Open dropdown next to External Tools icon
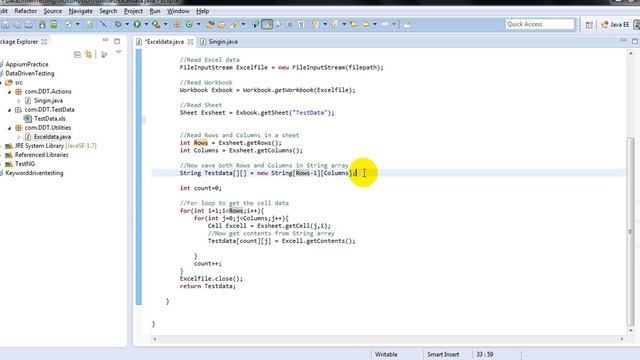The width and height of the screenshot is (640, 360). 165,24
